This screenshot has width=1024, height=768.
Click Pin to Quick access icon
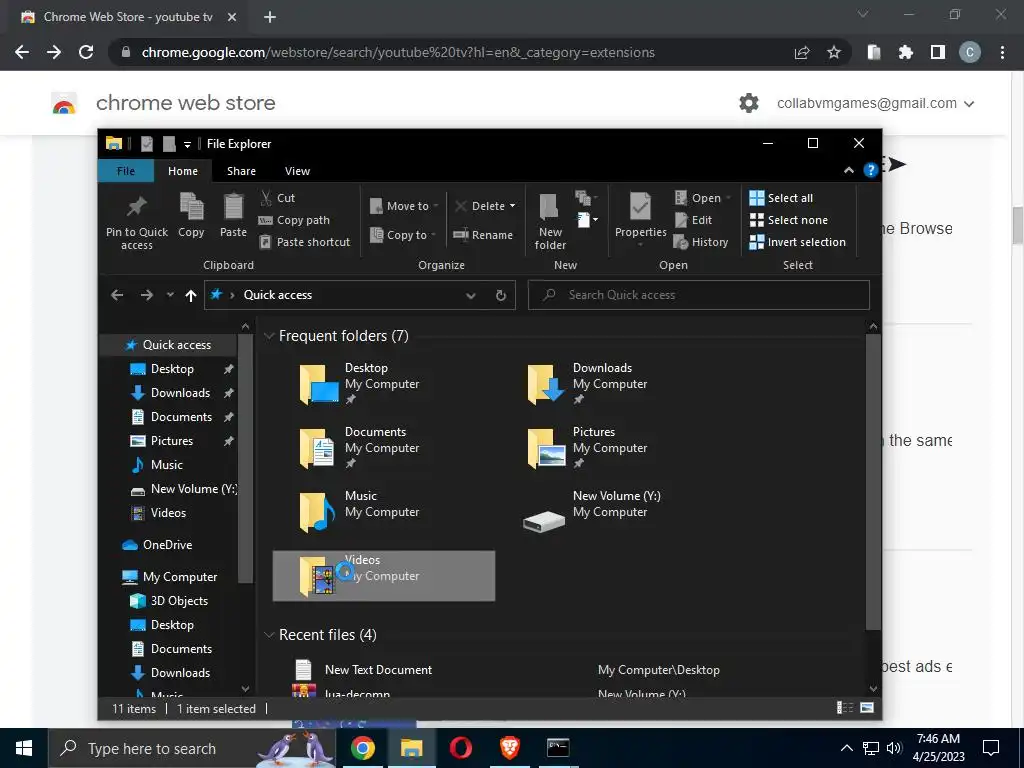(136, 222)
